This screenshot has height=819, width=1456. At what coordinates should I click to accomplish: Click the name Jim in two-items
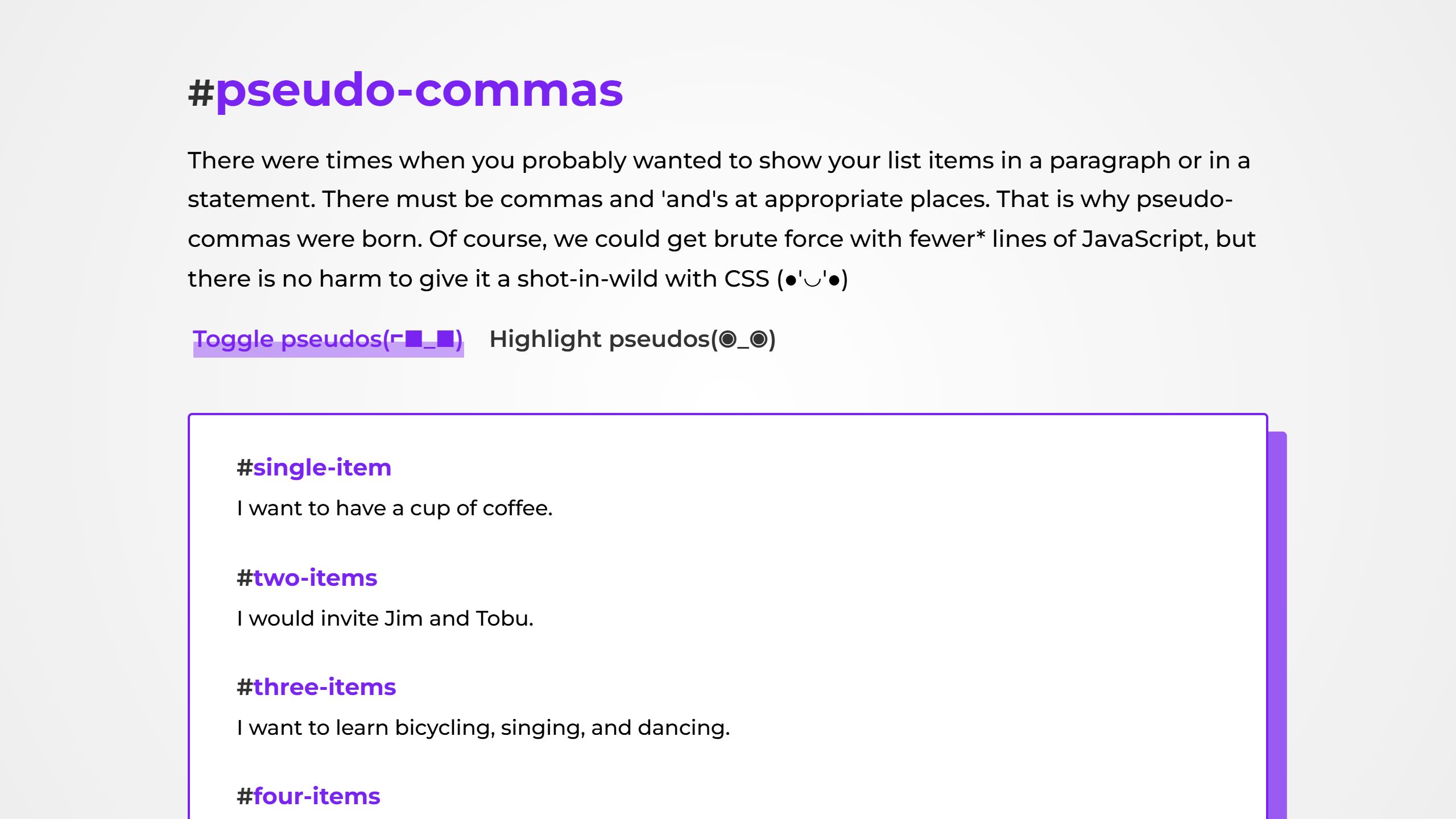coord(403,618)
